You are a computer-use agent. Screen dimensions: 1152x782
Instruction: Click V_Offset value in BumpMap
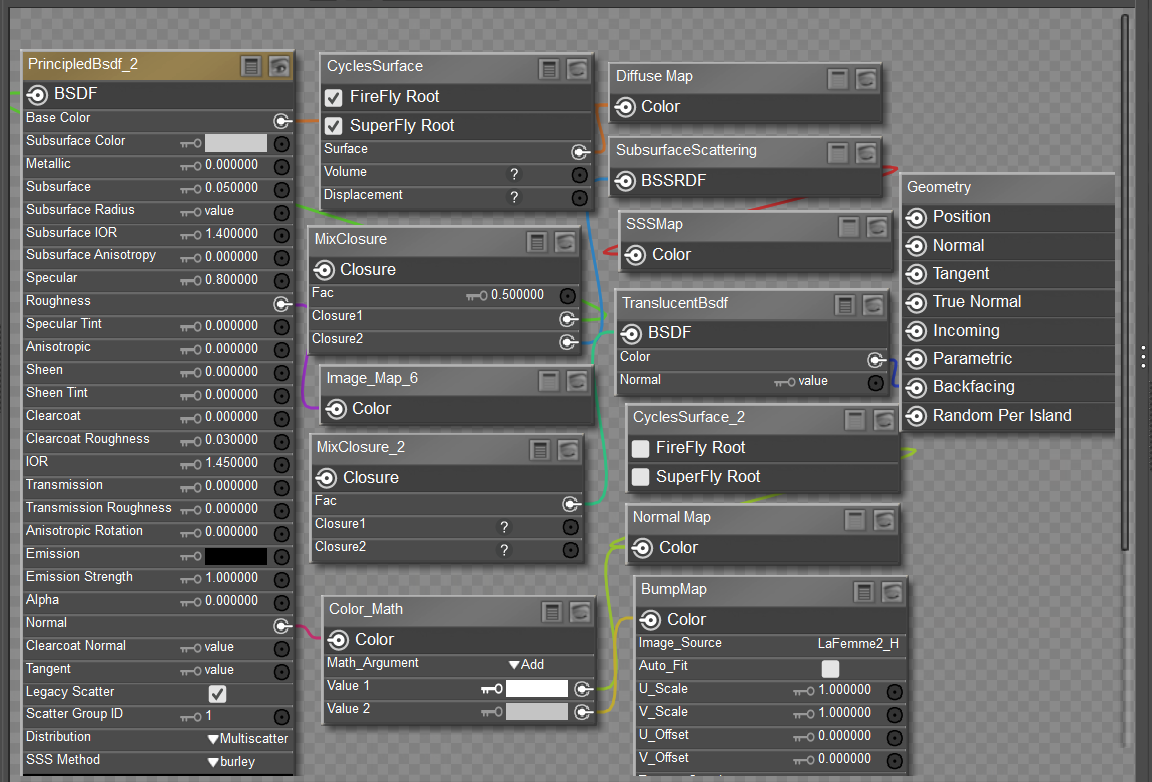pos(844,758)
